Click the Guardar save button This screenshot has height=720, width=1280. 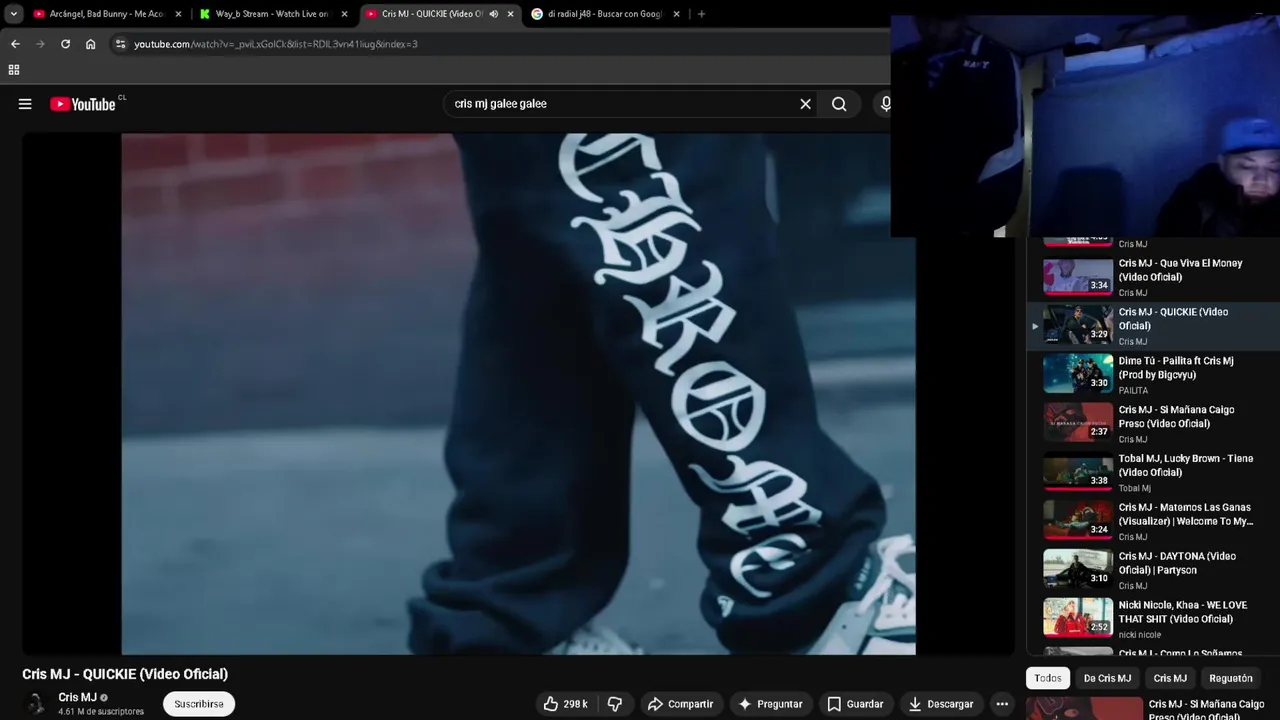point(855,704)
